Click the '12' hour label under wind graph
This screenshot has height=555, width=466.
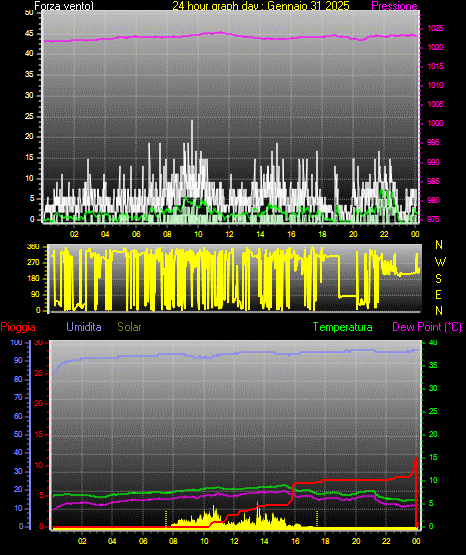[x=229, y=234]
